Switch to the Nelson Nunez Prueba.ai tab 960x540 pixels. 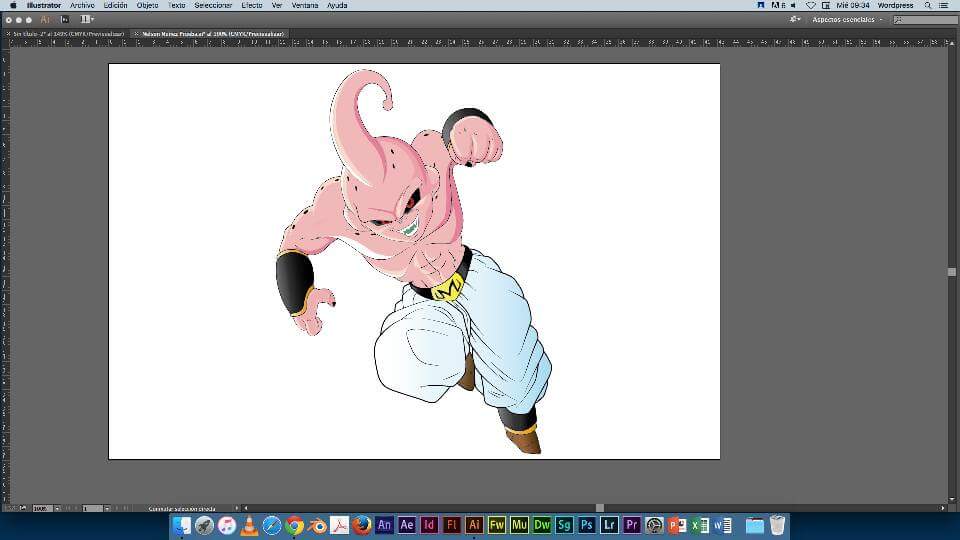pos(213,34)
